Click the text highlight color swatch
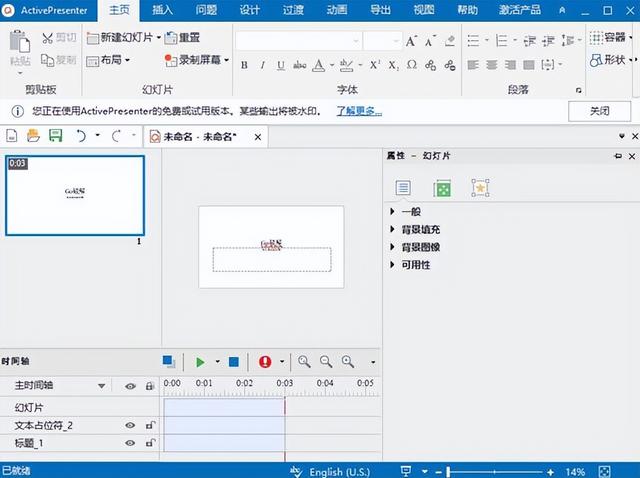The height and width of the screenshot is (478, 640). coord(347,65)
